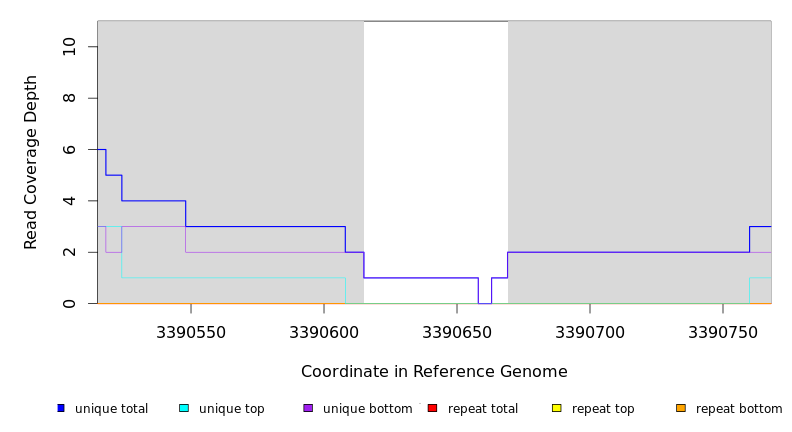Image resolution: width=792 pixels, height=432 pixels.
Task: Click the orange repeat bottom legend swatch
Action: (681, 408)
